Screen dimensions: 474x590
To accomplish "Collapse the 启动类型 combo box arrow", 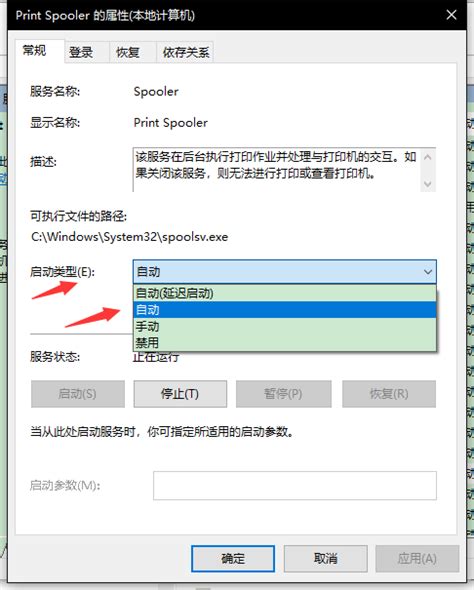I will 428,272.
